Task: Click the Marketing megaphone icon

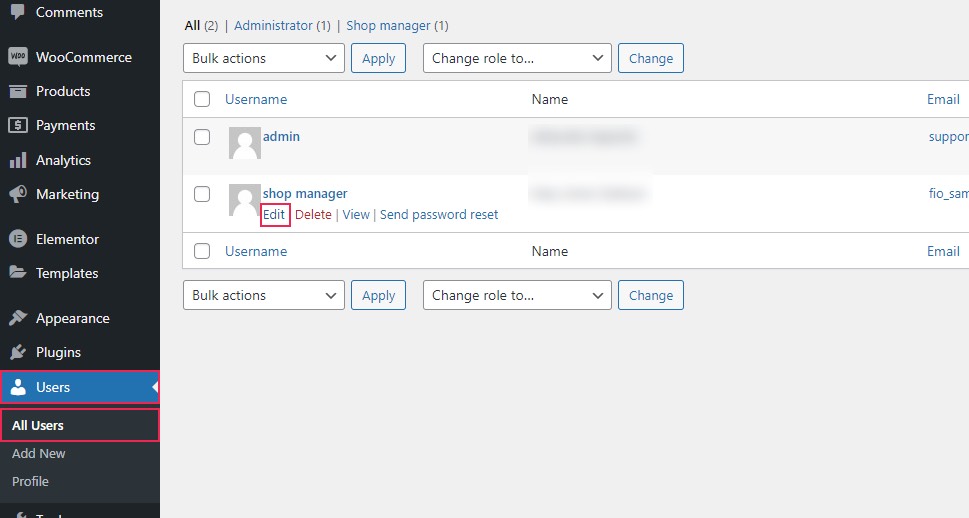Action: (x=18, y=194)
